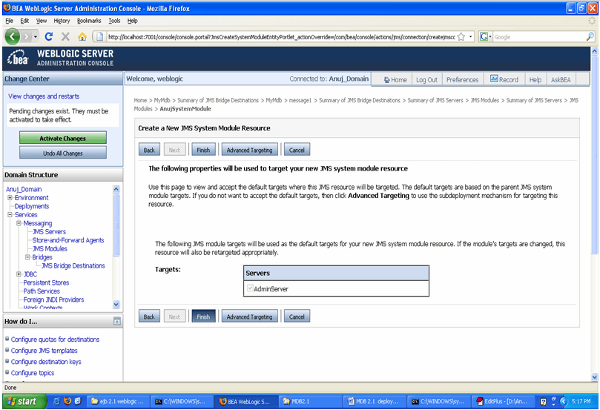Screen dimensions: 600x410
Task: Launch Firefox from quick launch tray
Action: coord(67,401)
